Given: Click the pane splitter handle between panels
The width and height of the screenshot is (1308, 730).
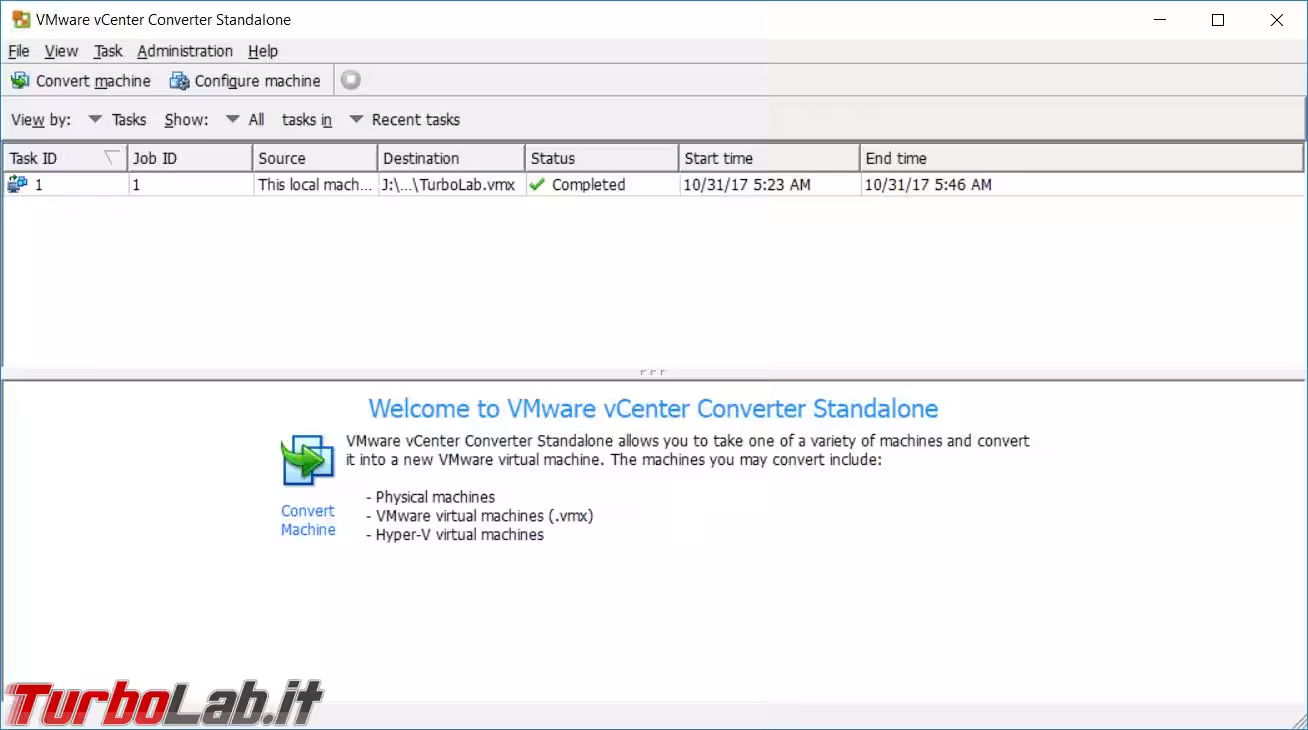Looking at the screenshot, I should pyautogui.click(x=653, y=372).
